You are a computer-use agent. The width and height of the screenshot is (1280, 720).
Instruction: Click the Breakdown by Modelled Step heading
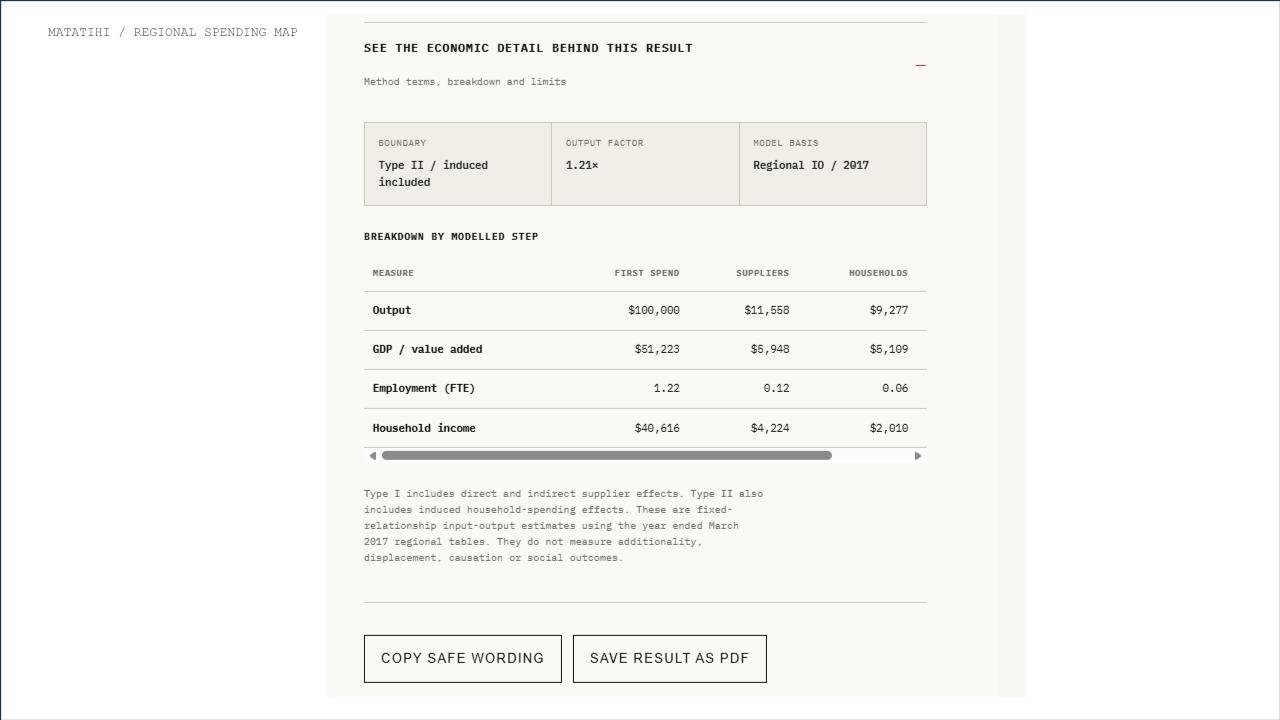coord(451,237)
